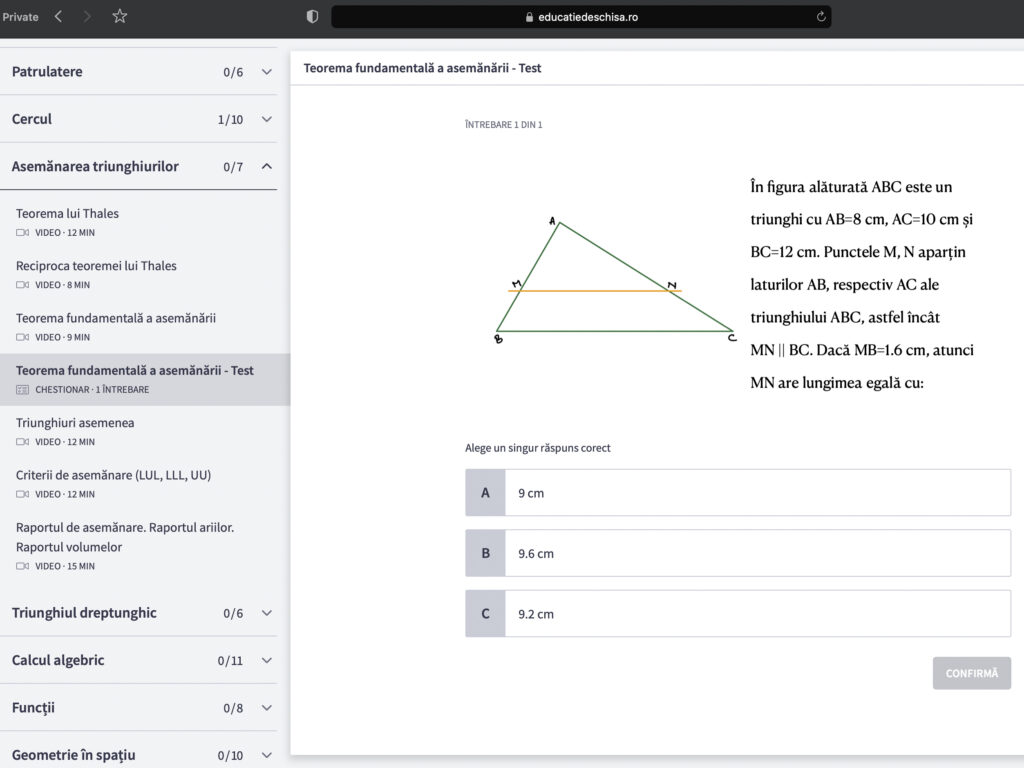Viewport: 1024px width, 768px height.
Task: Click video icon under Teorema lui Thales
Action: [23, 233]
